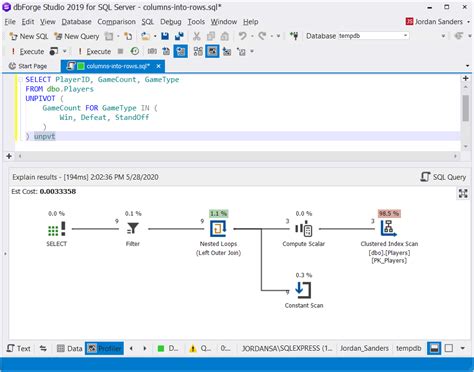This screenshot has width=474, height=372.
Task: Switch to the Data view
Action: 70,348
